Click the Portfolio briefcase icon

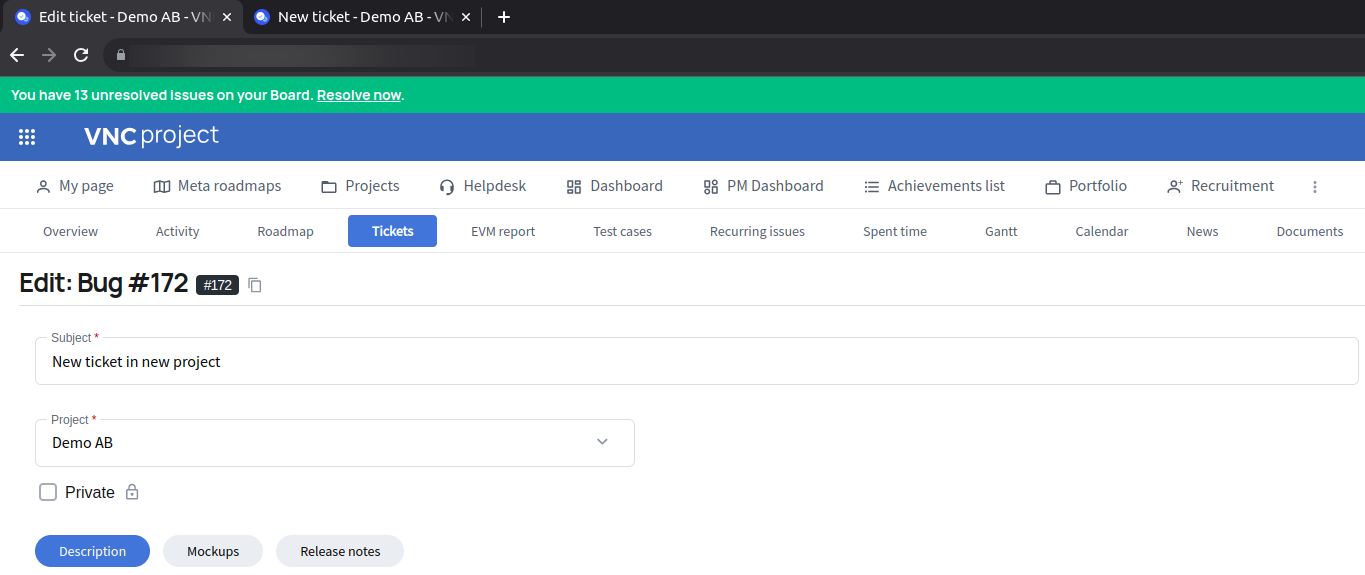1052,187
